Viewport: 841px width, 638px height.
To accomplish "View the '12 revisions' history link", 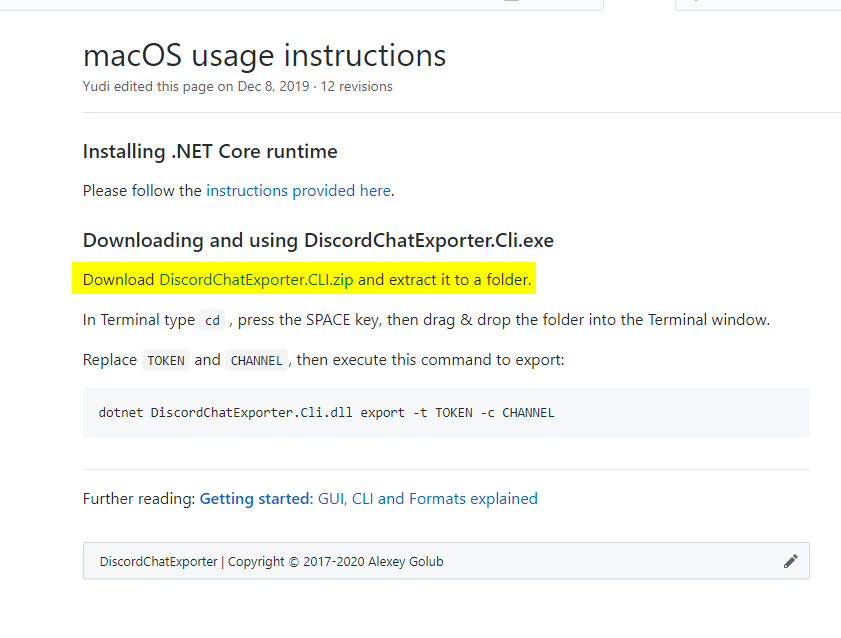I will (x=356, y=86).
